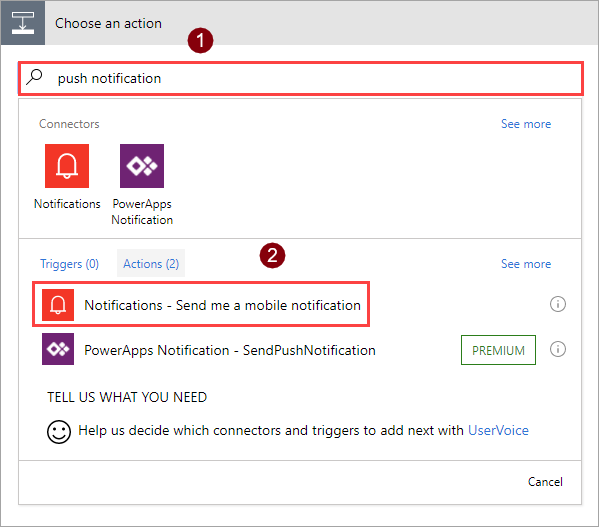Open info icon for SendPushNotification action
This screenshot has height=527, width=599.
point(557,349)
